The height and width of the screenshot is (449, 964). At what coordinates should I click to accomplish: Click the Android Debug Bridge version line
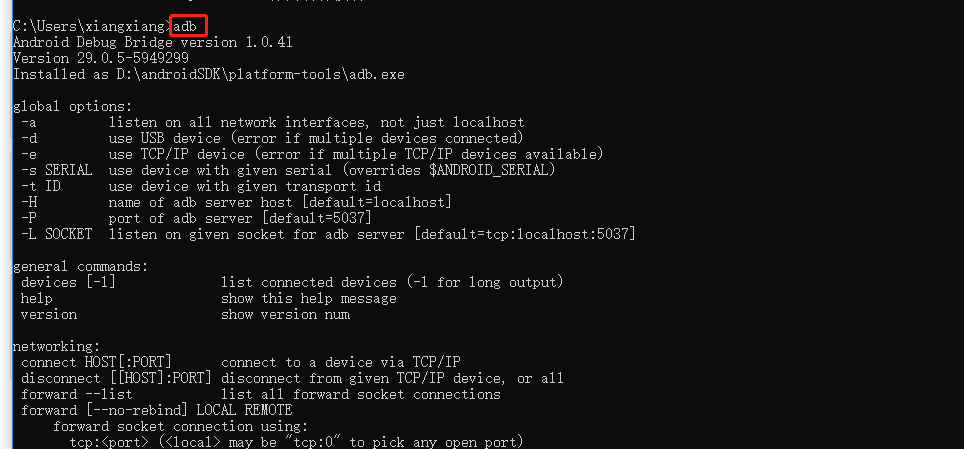(x=152, y=42)
